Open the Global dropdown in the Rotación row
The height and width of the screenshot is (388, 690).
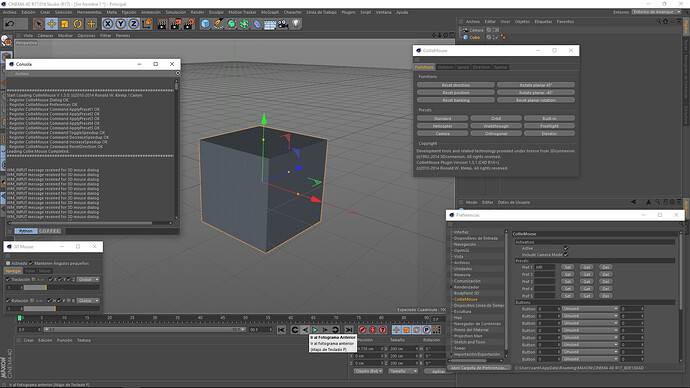coord(88,300)
